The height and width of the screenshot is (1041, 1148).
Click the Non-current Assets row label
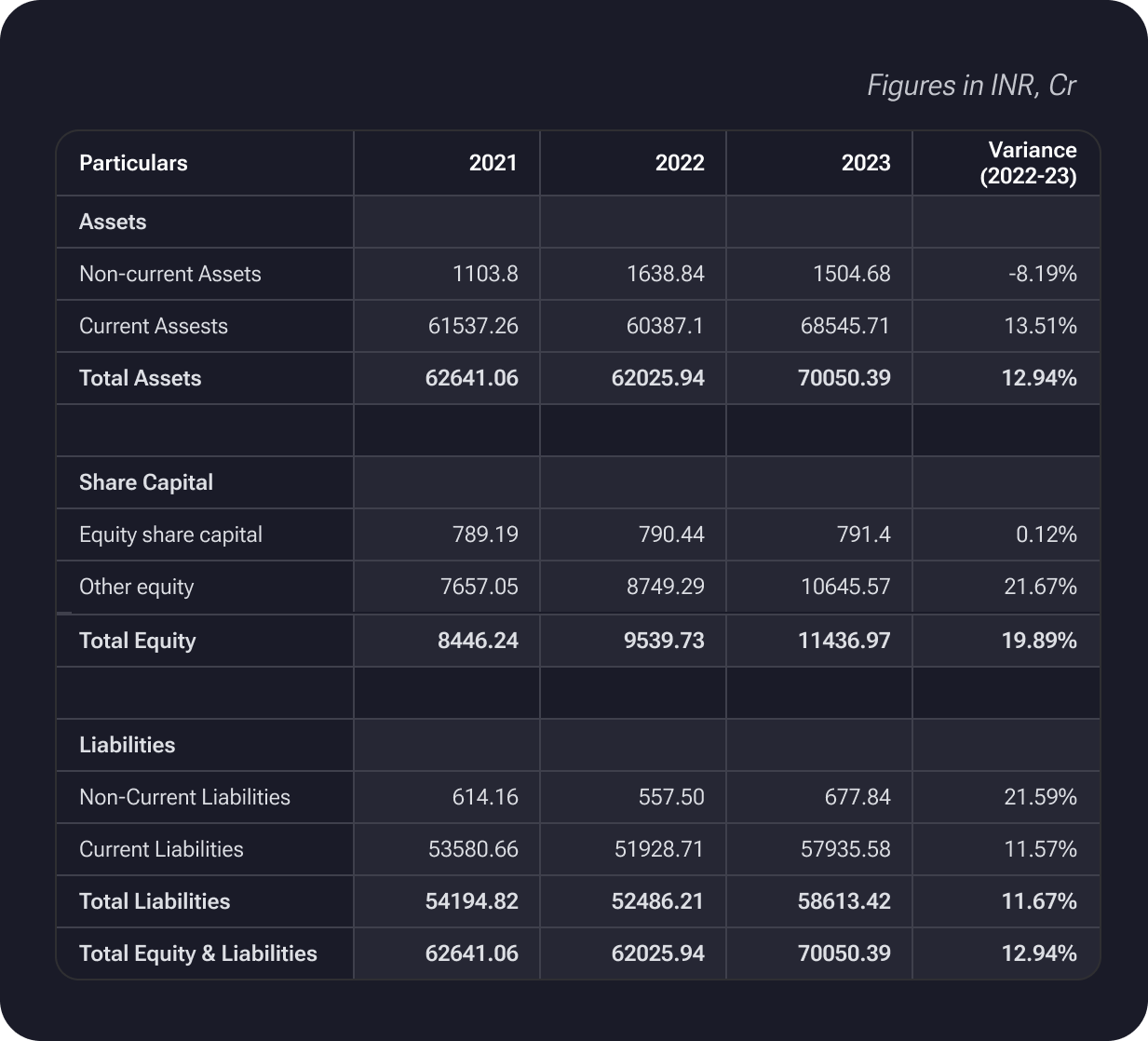(x=169, y=274)
